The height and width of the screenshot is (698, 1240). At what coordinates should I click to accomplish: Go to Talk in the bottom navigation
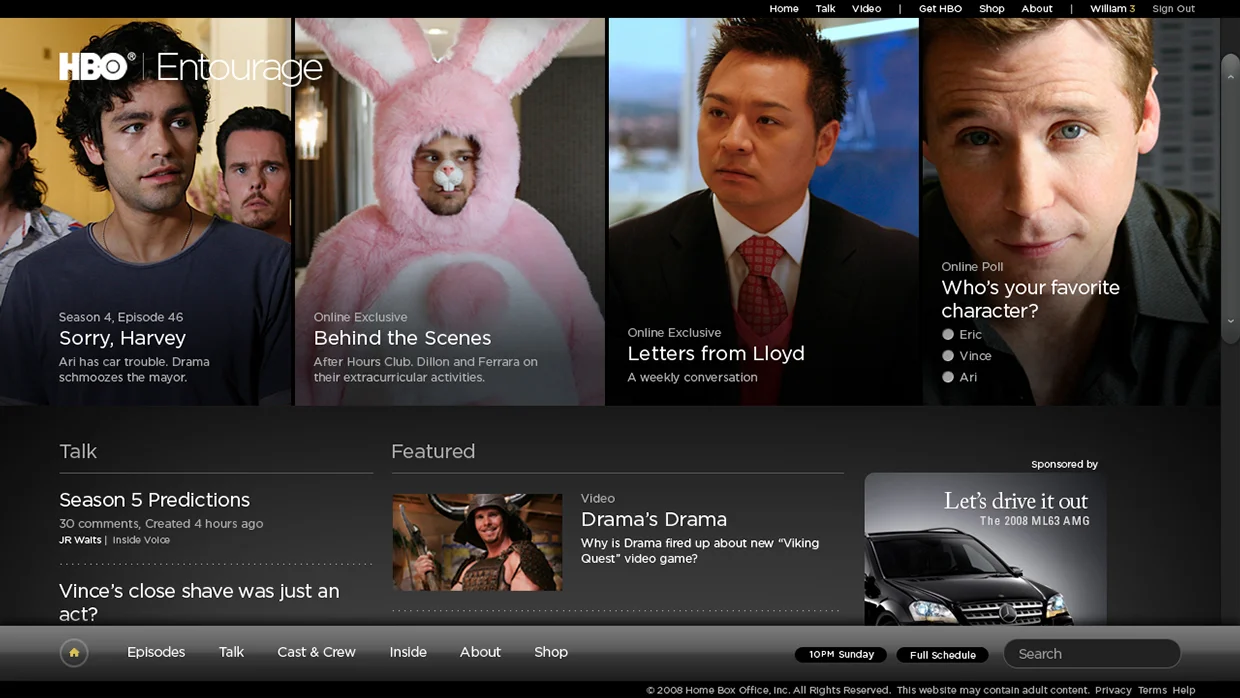pos(231,652)
